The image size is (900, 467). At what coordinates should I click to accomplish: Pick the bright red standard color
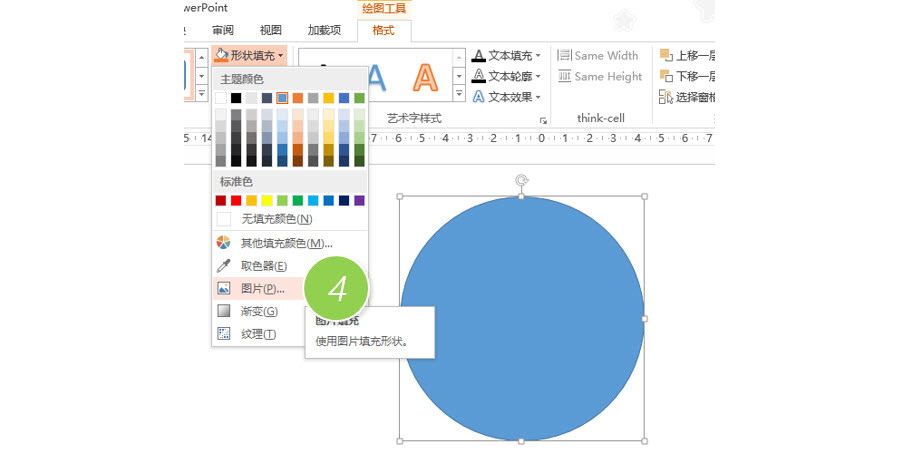coord(236,200)
